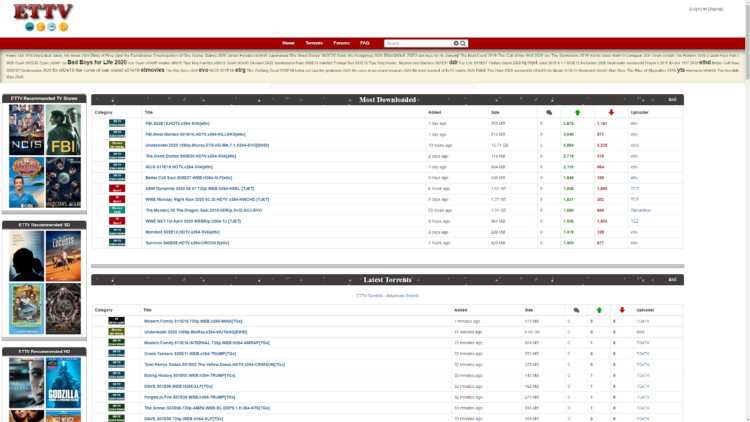Open FBI.S02E19.HDTV.x264-SVA torrent link
The image size is (750, 422).
[177, 123]
